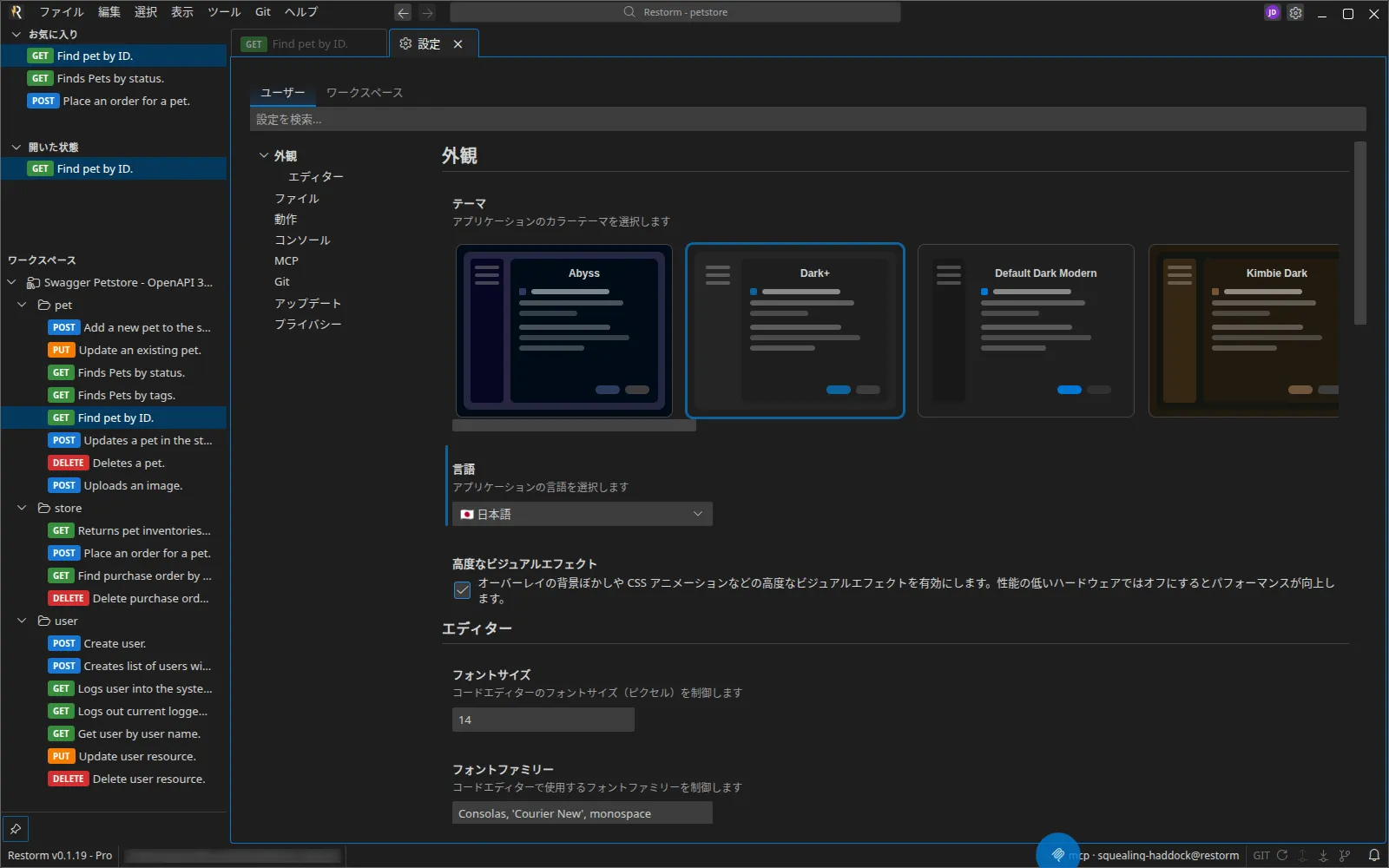The image size is (1389, 868).
Task: Click the JD user avatar icon
Action: pyautogui.click(x=1272, y=12)
